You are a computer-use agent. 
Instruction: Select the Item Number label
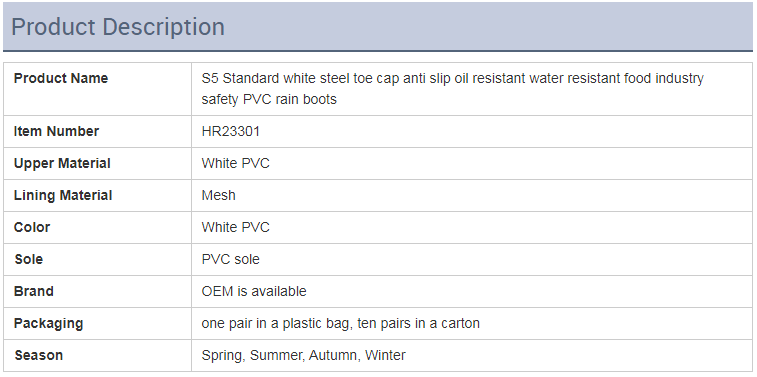point(56,131)
